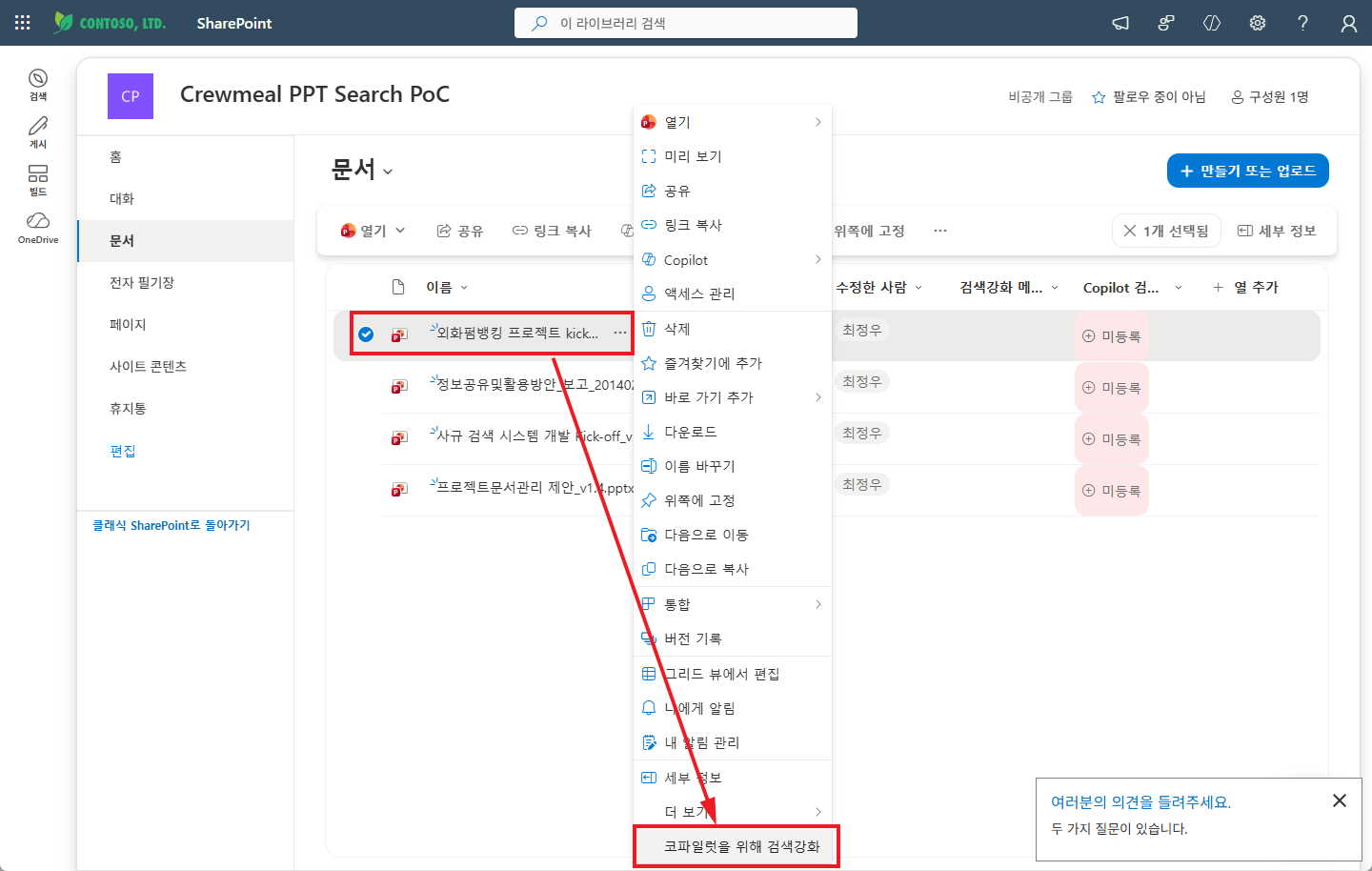Image resolution: width=1372 pixels, height=871 pixels.
Task: Click 열 추가 column button
Action: tap(1245, 287)
